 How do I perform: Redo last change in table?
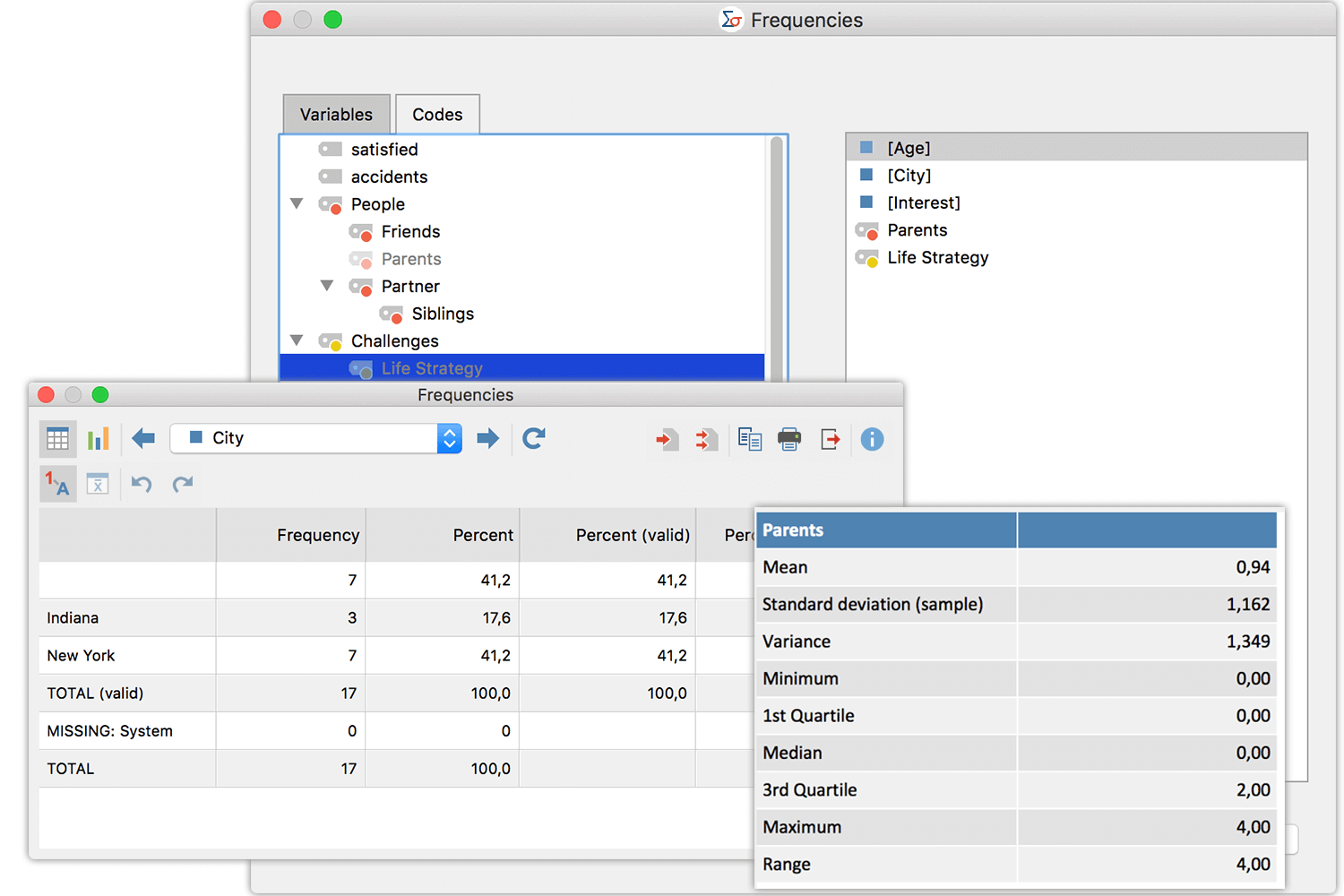click(183, 484)
